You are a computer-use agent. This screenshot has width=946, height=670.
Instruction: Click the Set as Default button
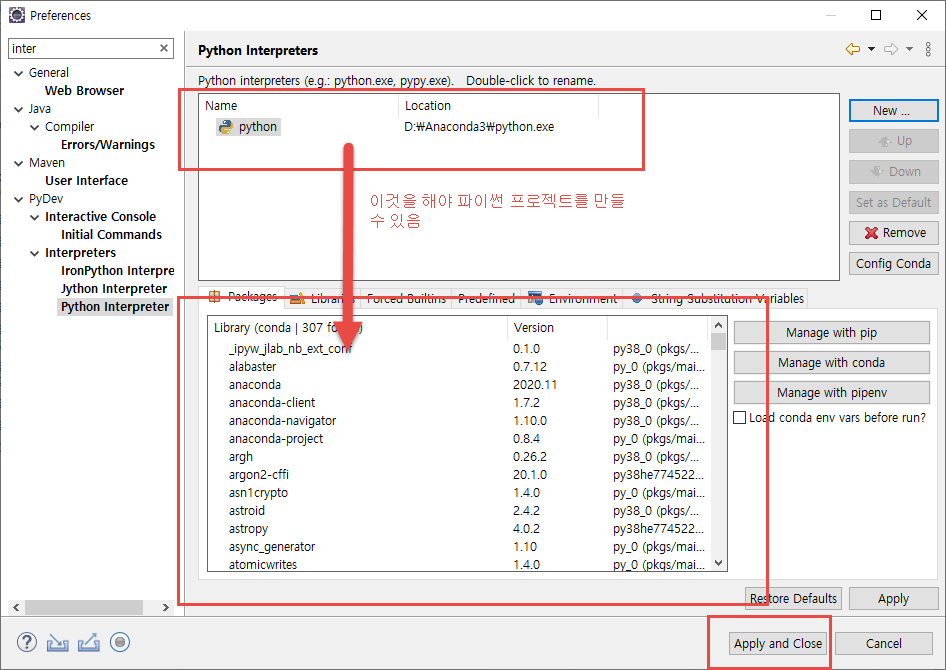(x=894, y=203)
